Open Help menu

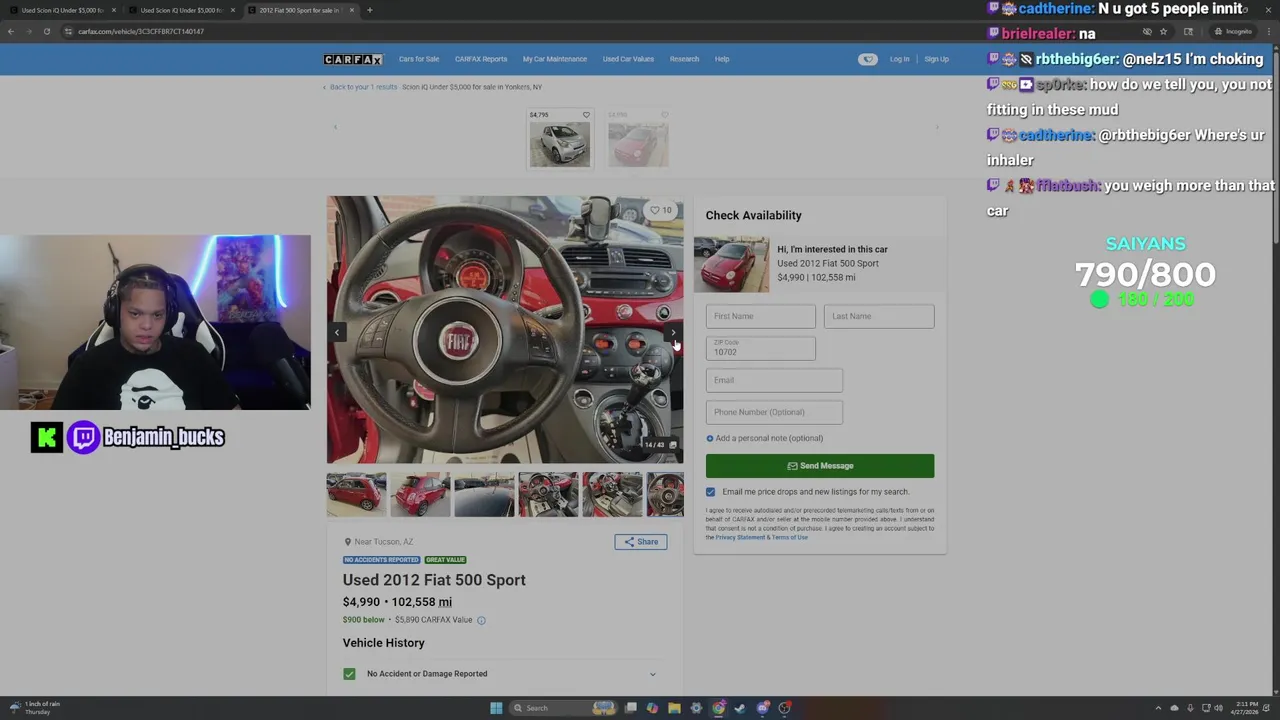coord(722,59)
